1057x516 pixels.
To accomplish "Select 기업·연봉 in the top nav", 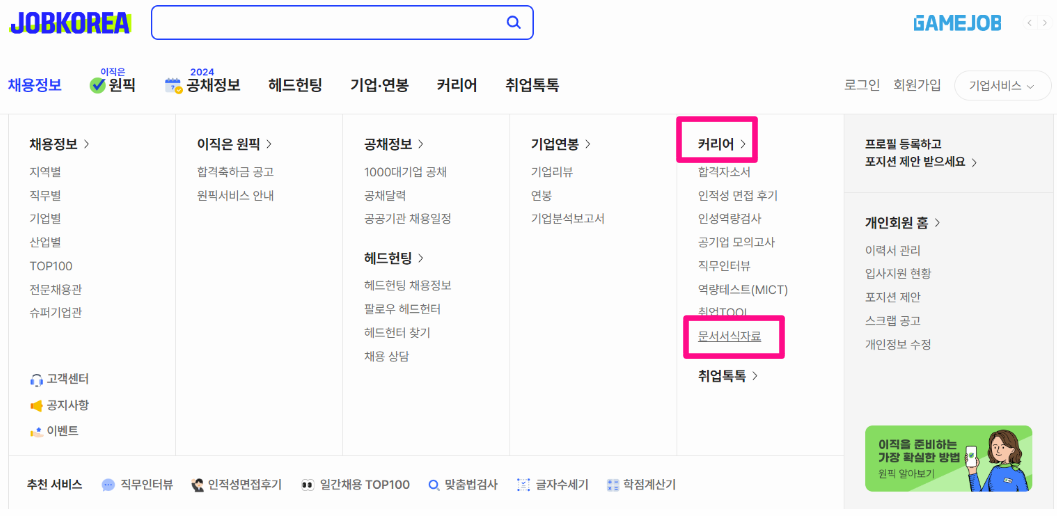I will tap(380, 86).
